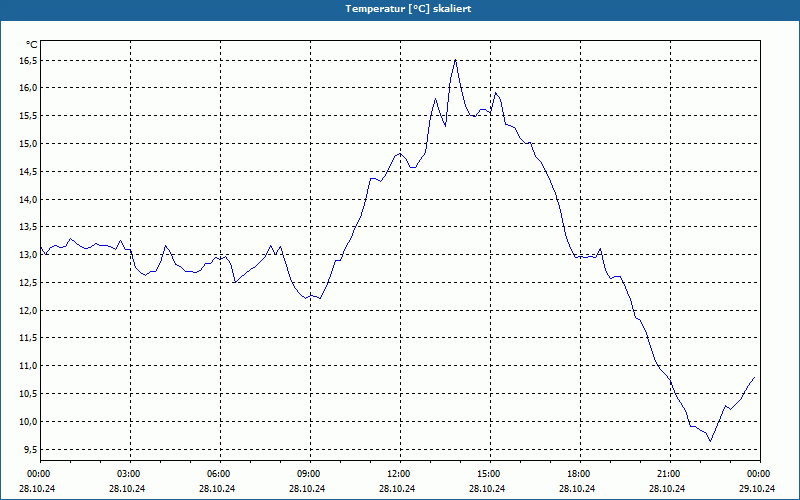Click the "03:00" time label
800x500 pixels.
point(130,474)
